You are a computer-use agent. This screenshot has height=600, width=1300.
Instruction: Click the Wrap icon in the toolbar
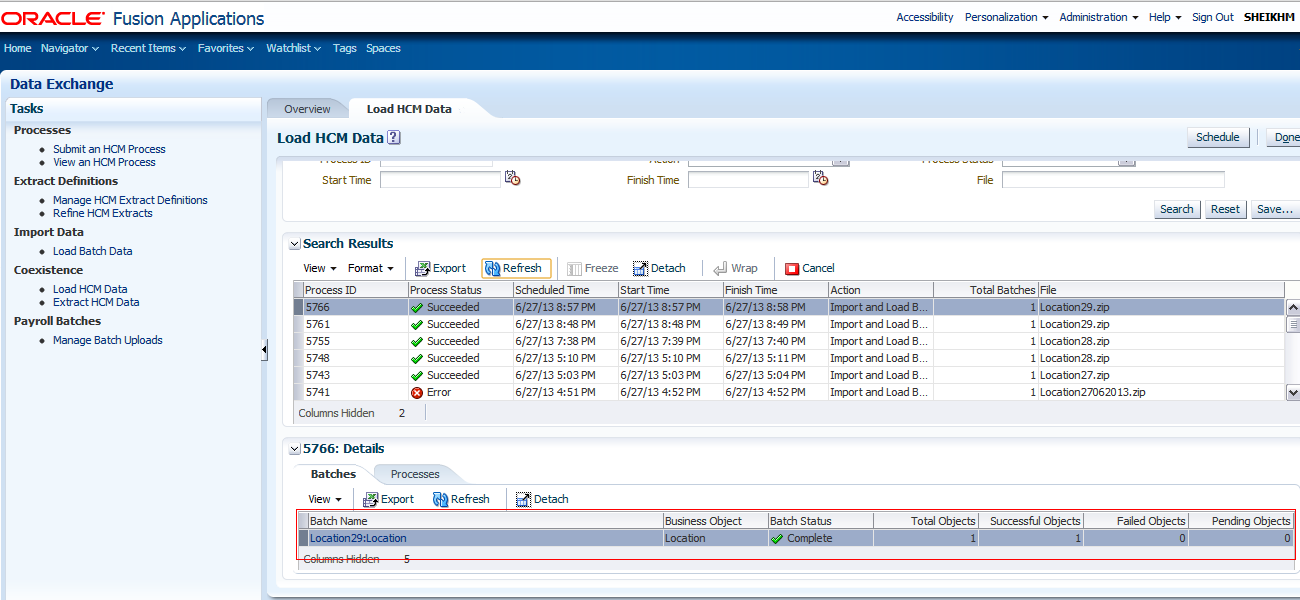(x=737, y=268)
